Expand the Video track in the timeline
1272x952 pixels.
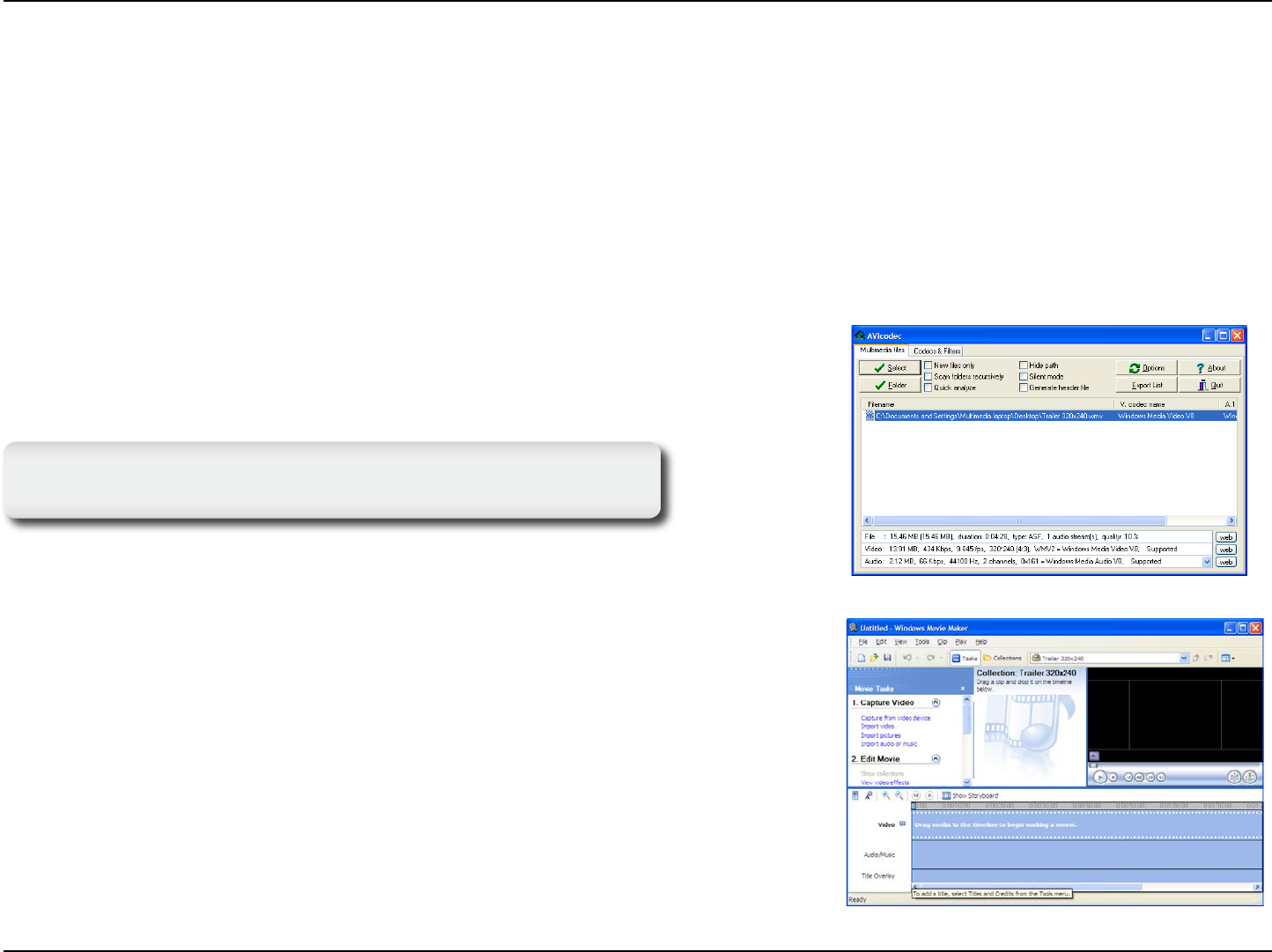(902, 824)
